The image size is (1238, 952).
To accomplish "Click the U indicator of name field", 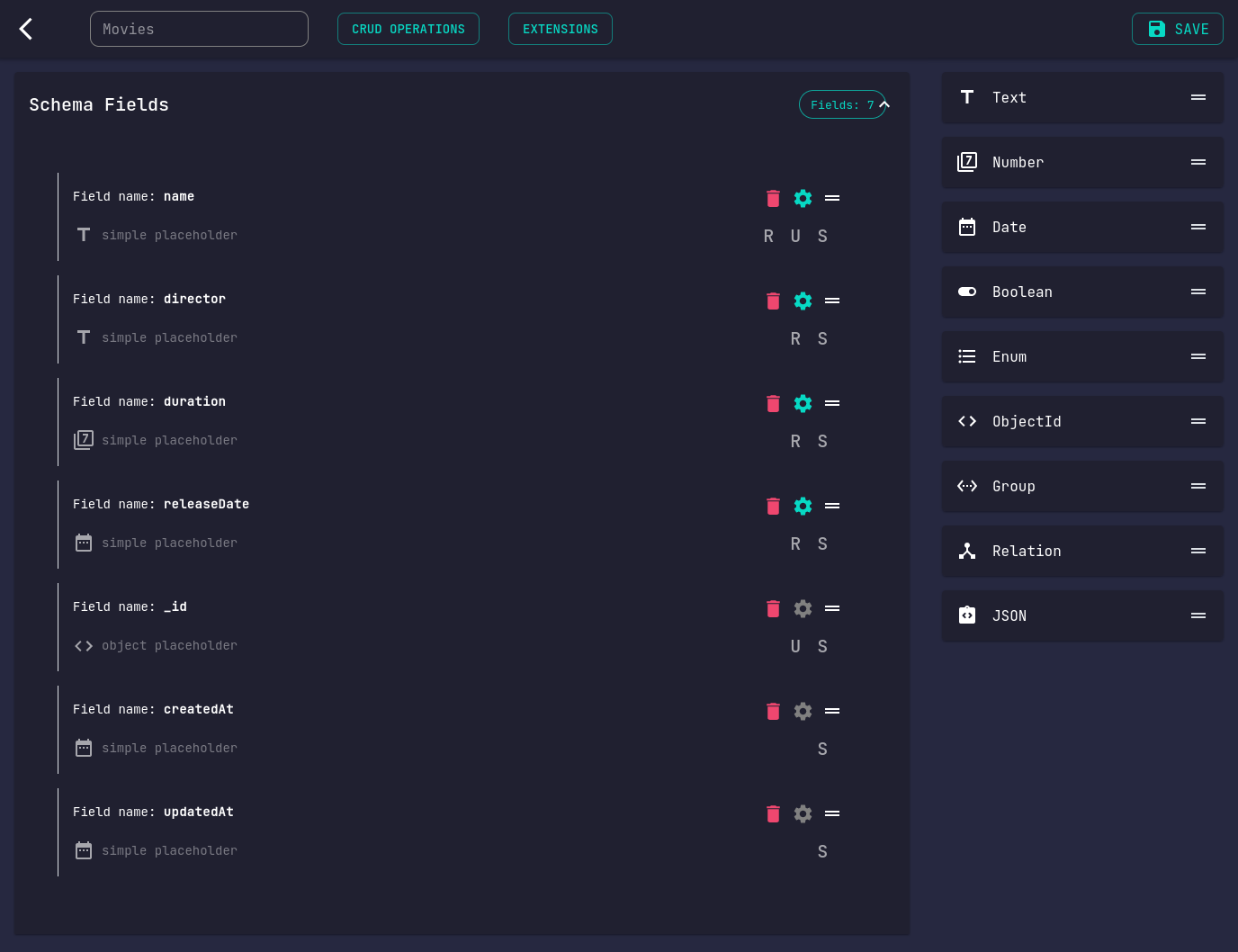I will coord(795,236).
